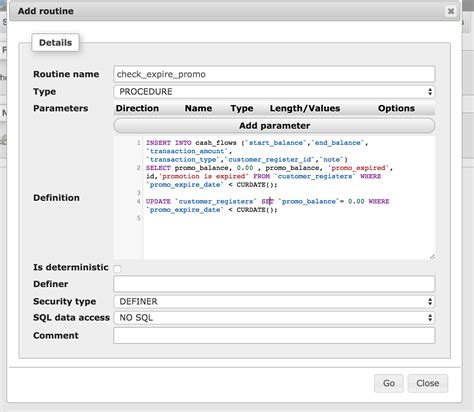Open the Type dropdown showing PROCEDURE

(x=274, y=92)
